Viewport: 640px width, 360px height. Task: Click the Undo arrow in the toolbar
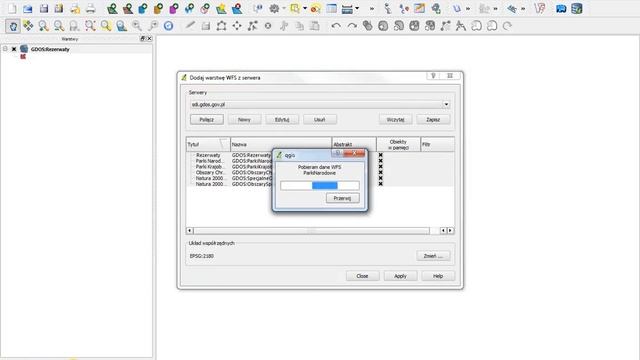pos(336,26)
